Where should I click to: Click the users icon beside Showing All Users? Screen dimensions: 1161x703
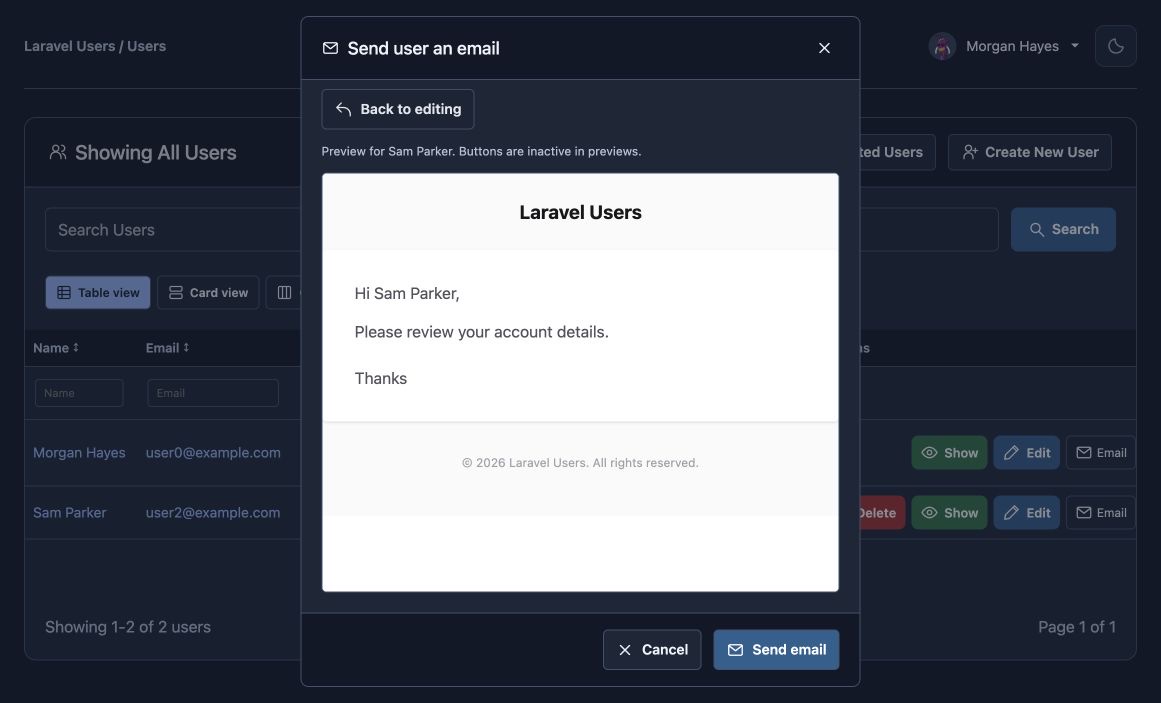pyautogui.click(x=58, y=152)
